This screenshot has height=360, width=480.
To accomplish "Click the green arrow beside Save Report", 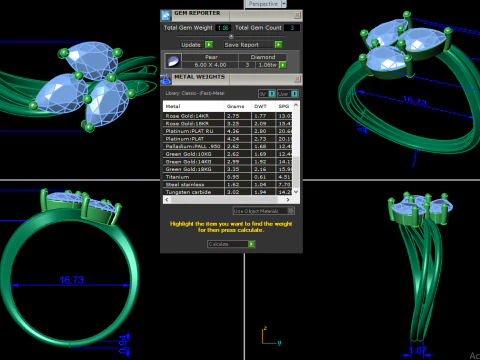I will pos(278,44).
